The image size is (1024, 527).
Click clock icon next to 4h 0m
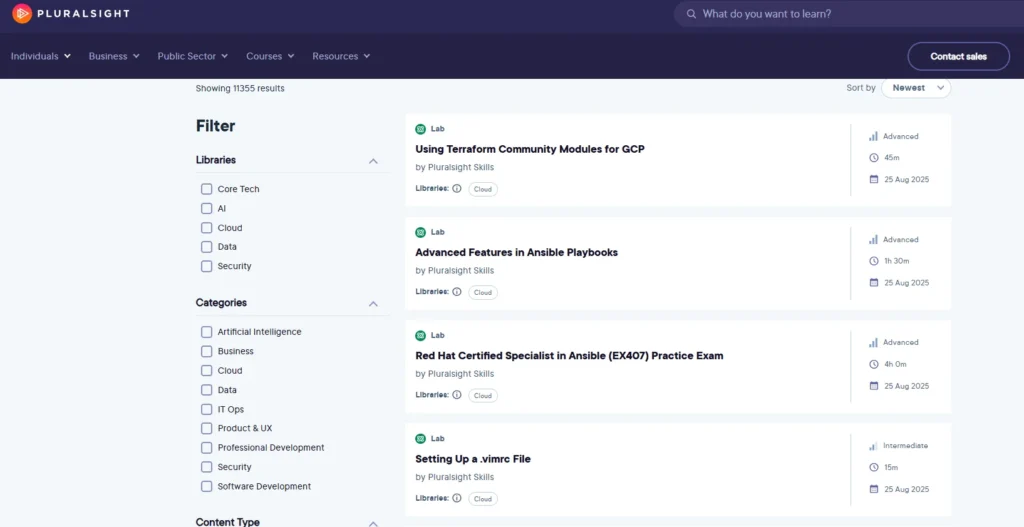(x=874, y=364)
